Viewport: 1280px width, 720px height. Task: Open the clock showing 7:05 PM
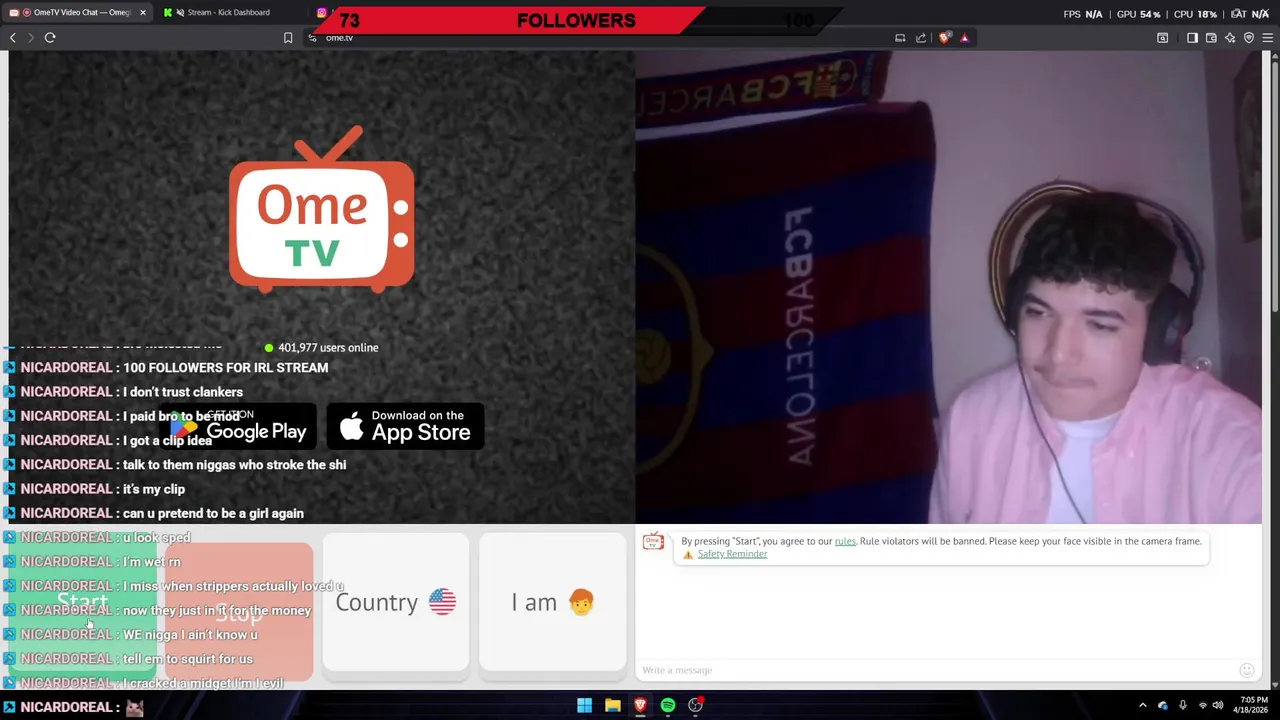click(x=1253, y=705)
